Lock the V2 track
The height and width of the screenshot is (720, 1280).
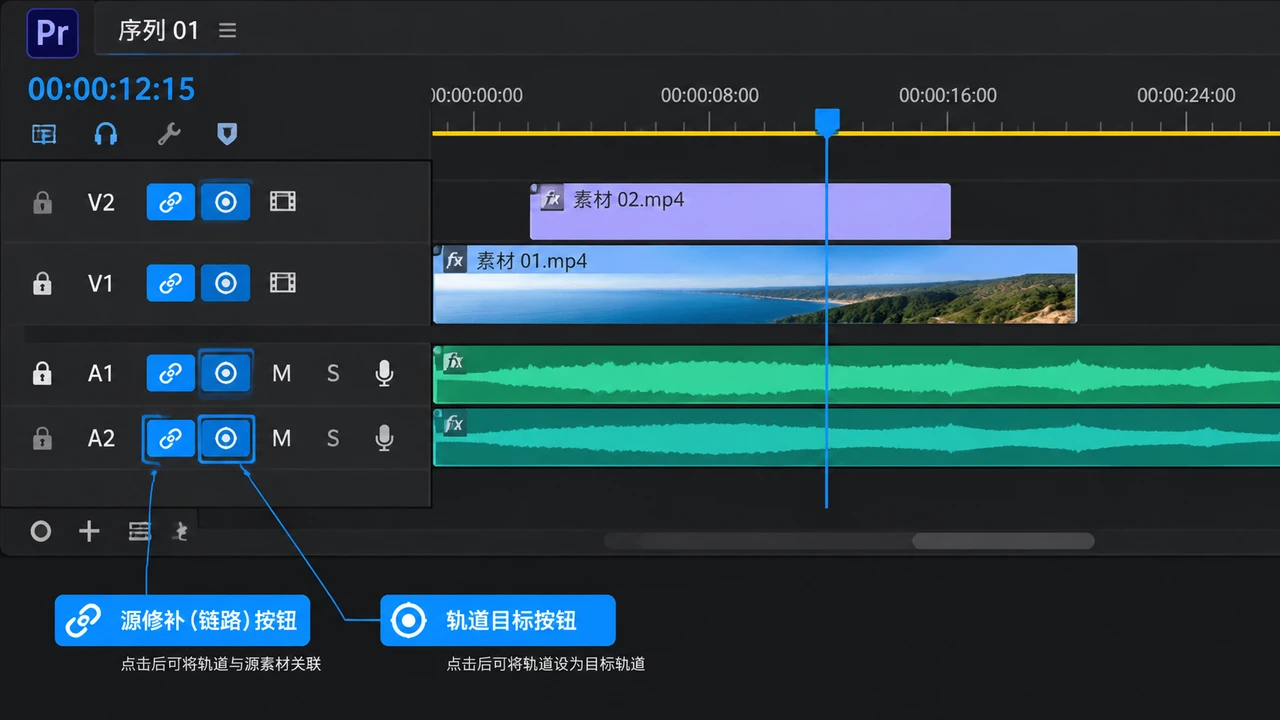click(x=42, y=202)
